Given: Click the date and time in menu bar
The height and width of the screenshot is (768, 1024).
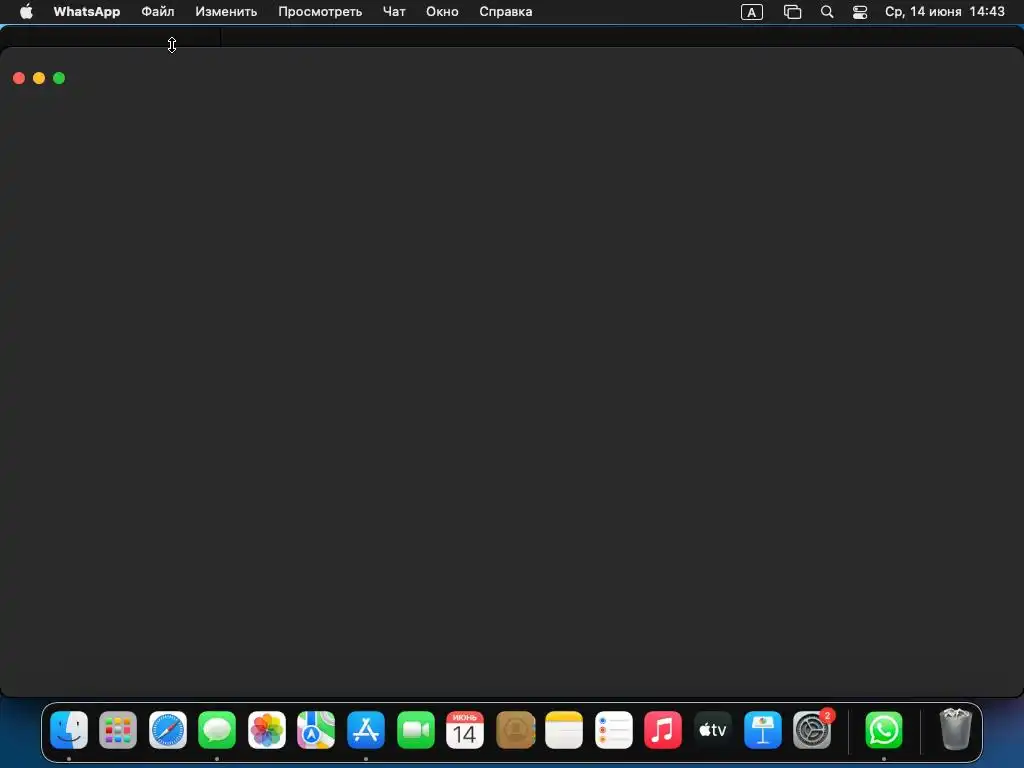Looking at the screenshot, I should pos(944,12).
